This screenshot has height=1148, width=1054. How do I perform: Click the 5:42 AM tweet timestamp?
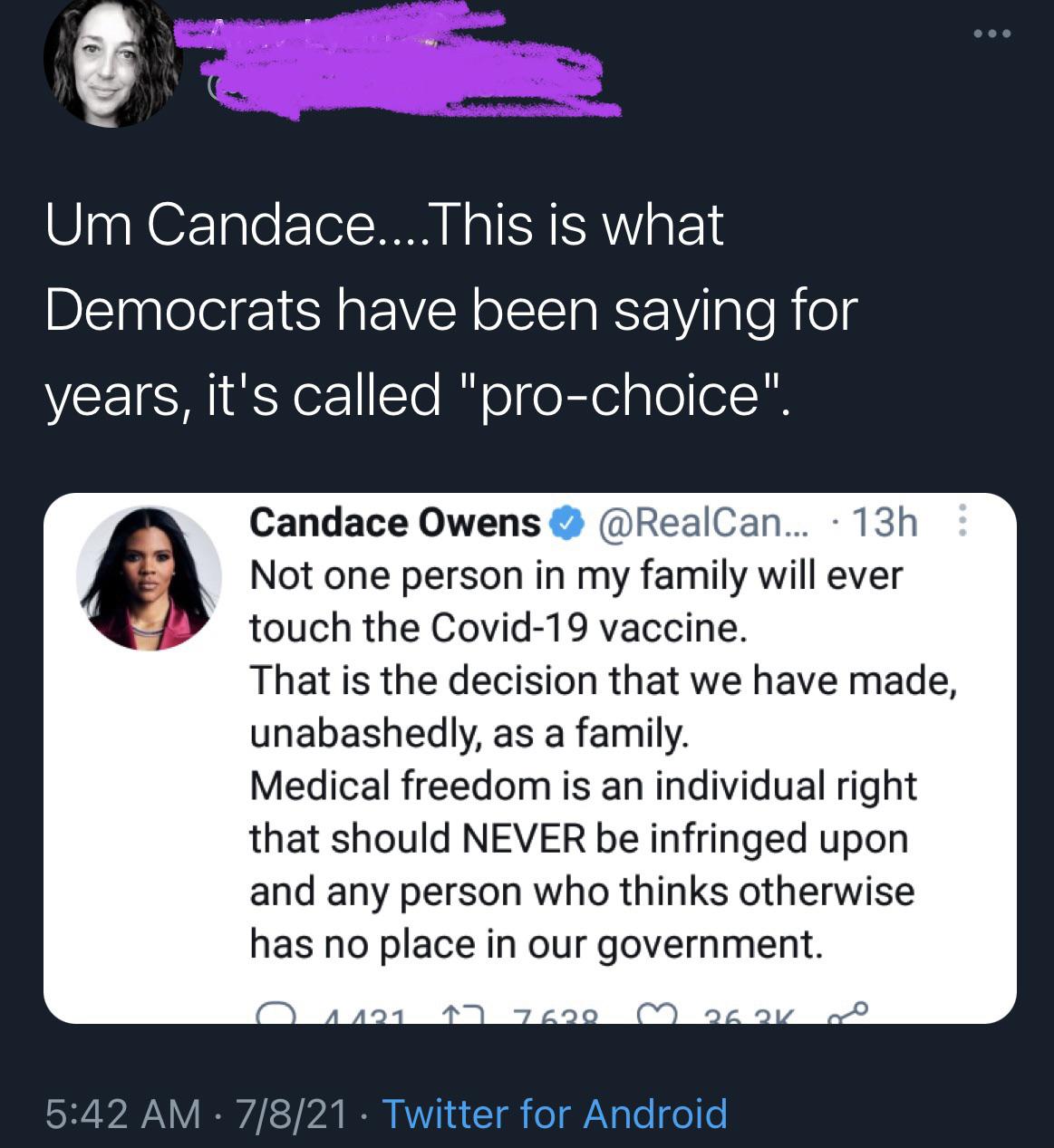[123, 1114]
